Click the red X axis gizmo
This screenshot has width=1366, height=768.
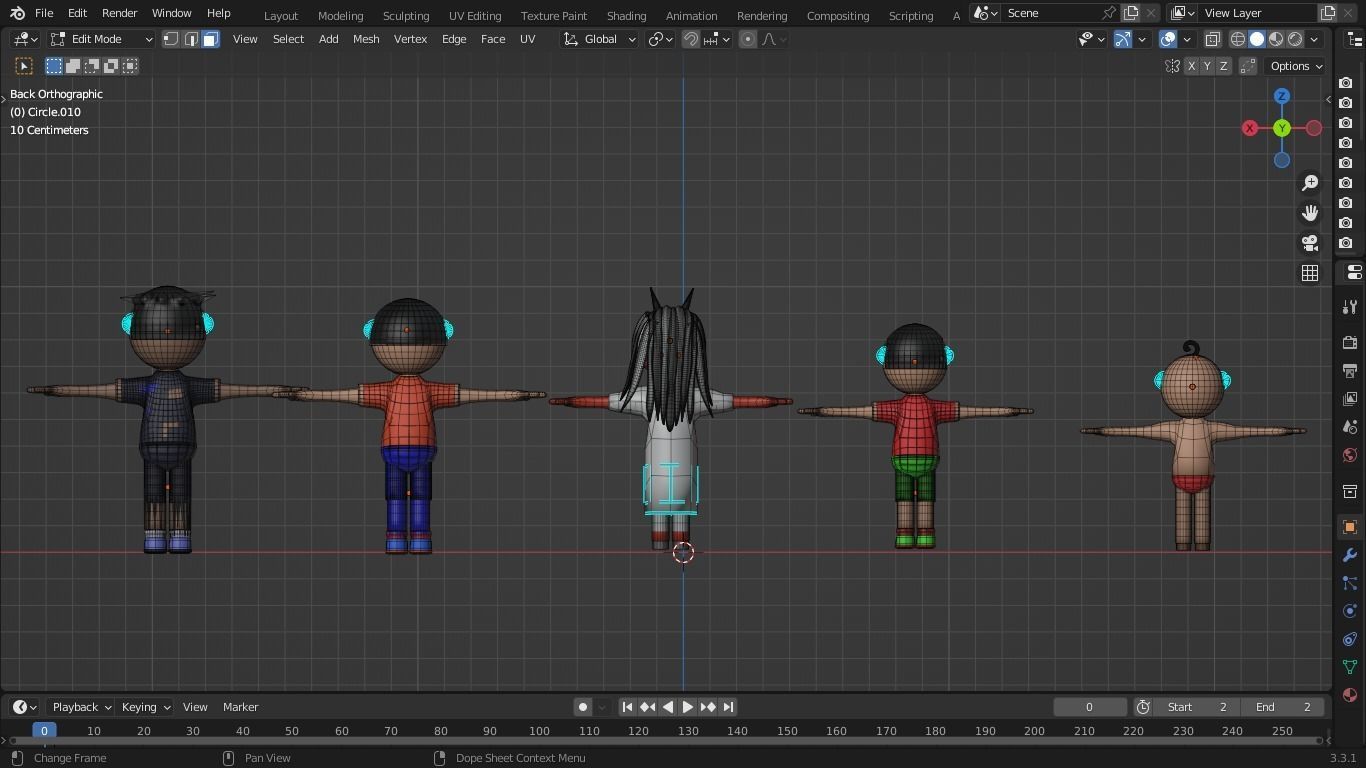(x=1250, y=128)
